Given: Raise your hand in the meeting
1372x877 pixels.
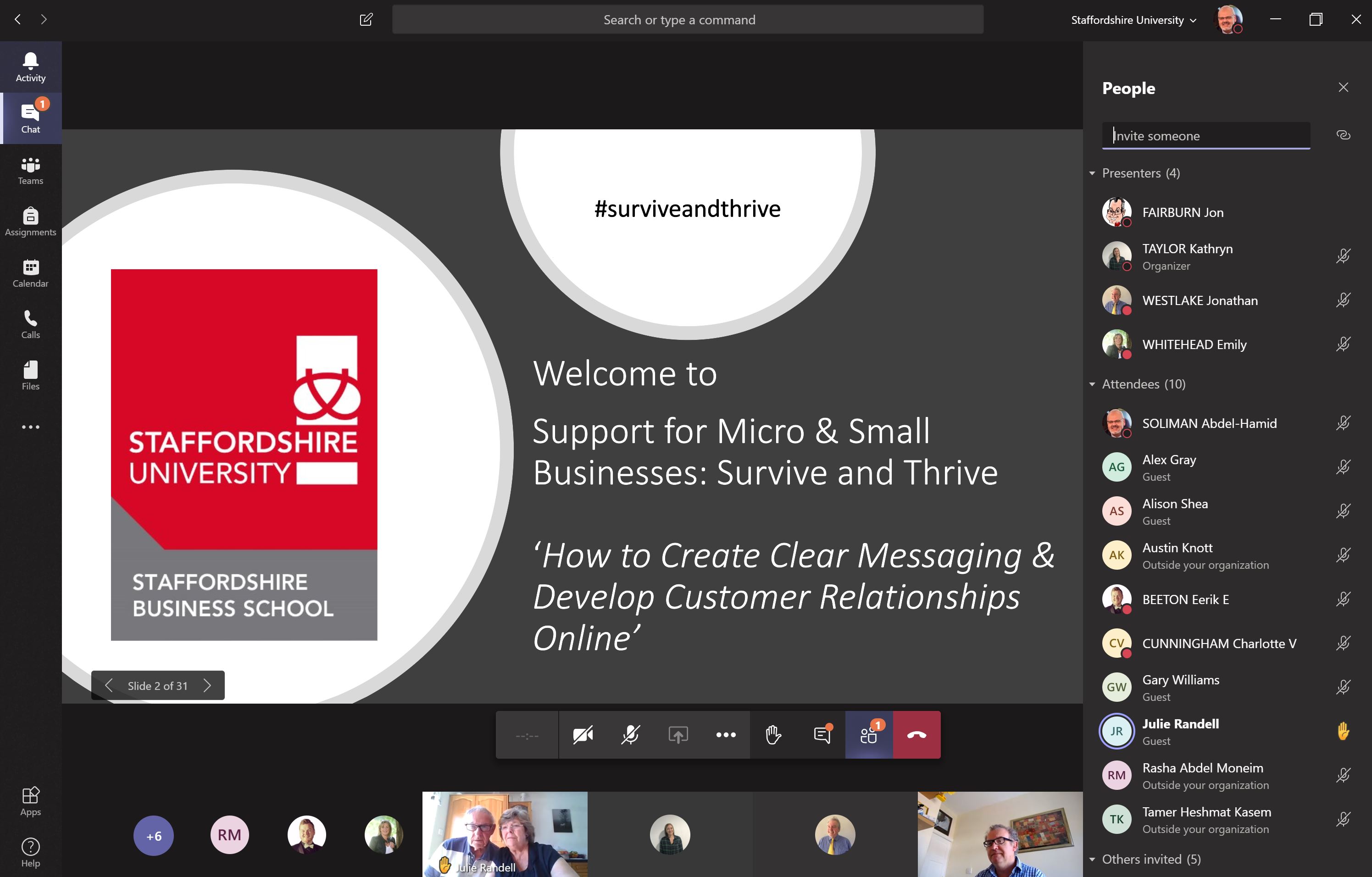Looking at the screenshot, I should pos(773,734).
